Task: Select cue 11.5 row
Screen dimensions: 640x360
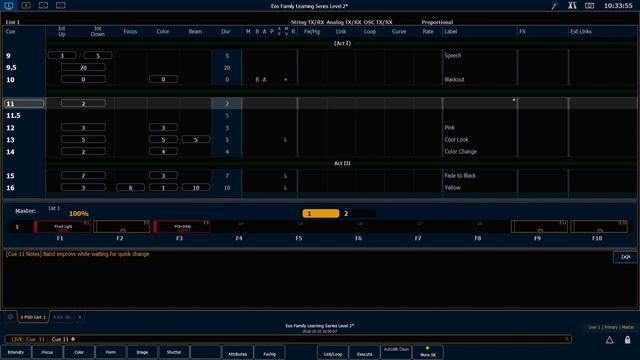Action: click(x=320, y=116)
